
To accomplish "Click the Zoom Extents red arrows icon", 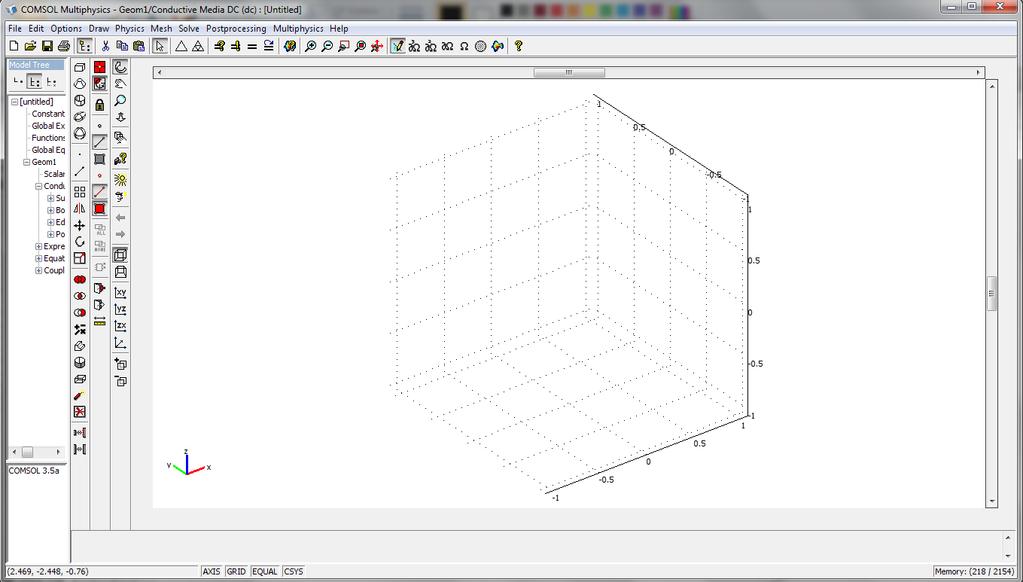I will [x=376, y=46].
